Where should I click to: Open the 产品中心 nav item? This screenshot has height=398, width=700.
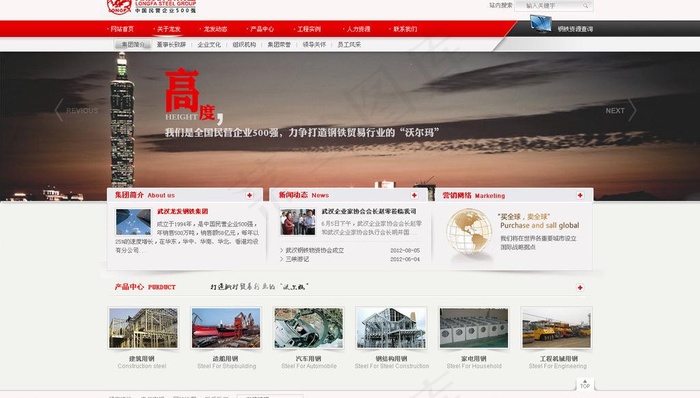(x=261, y=29)
